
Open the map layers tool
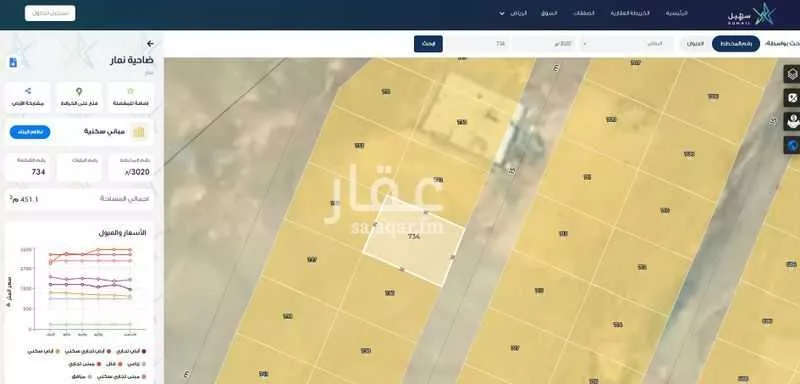[x=792, y=73]
